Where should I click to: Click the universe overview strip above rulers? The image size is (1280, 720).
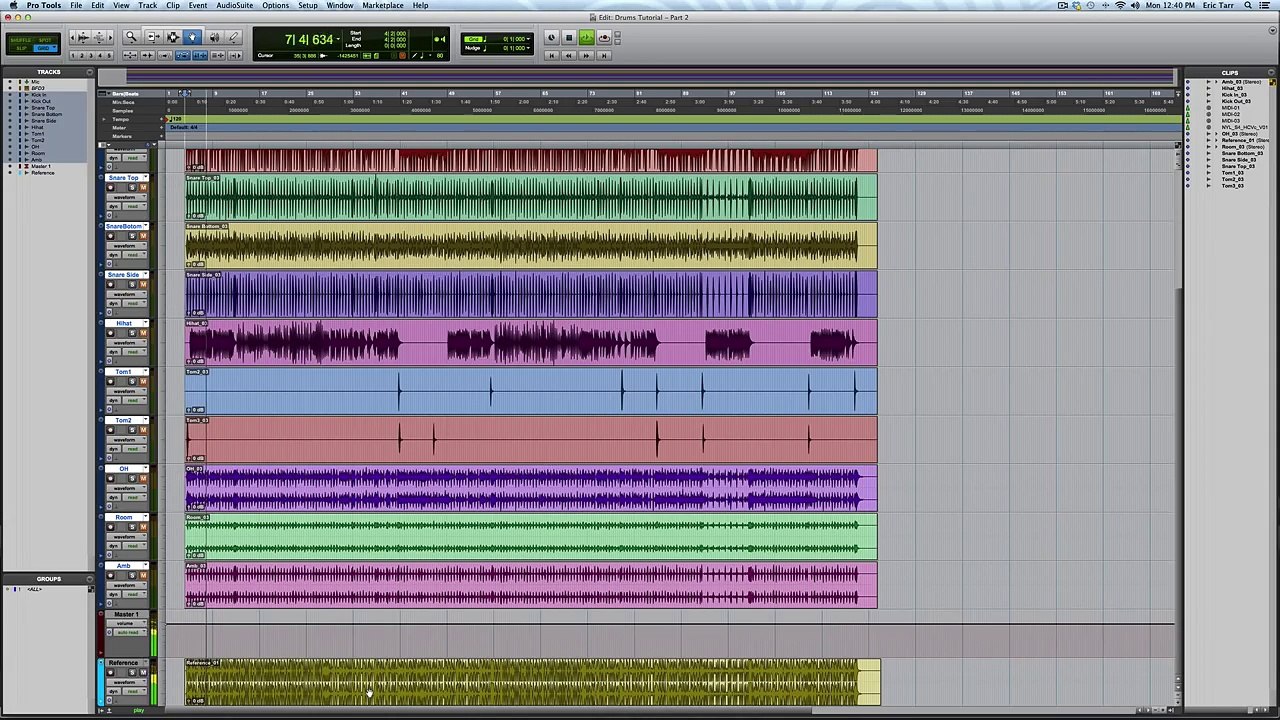(x=637, y=76)
